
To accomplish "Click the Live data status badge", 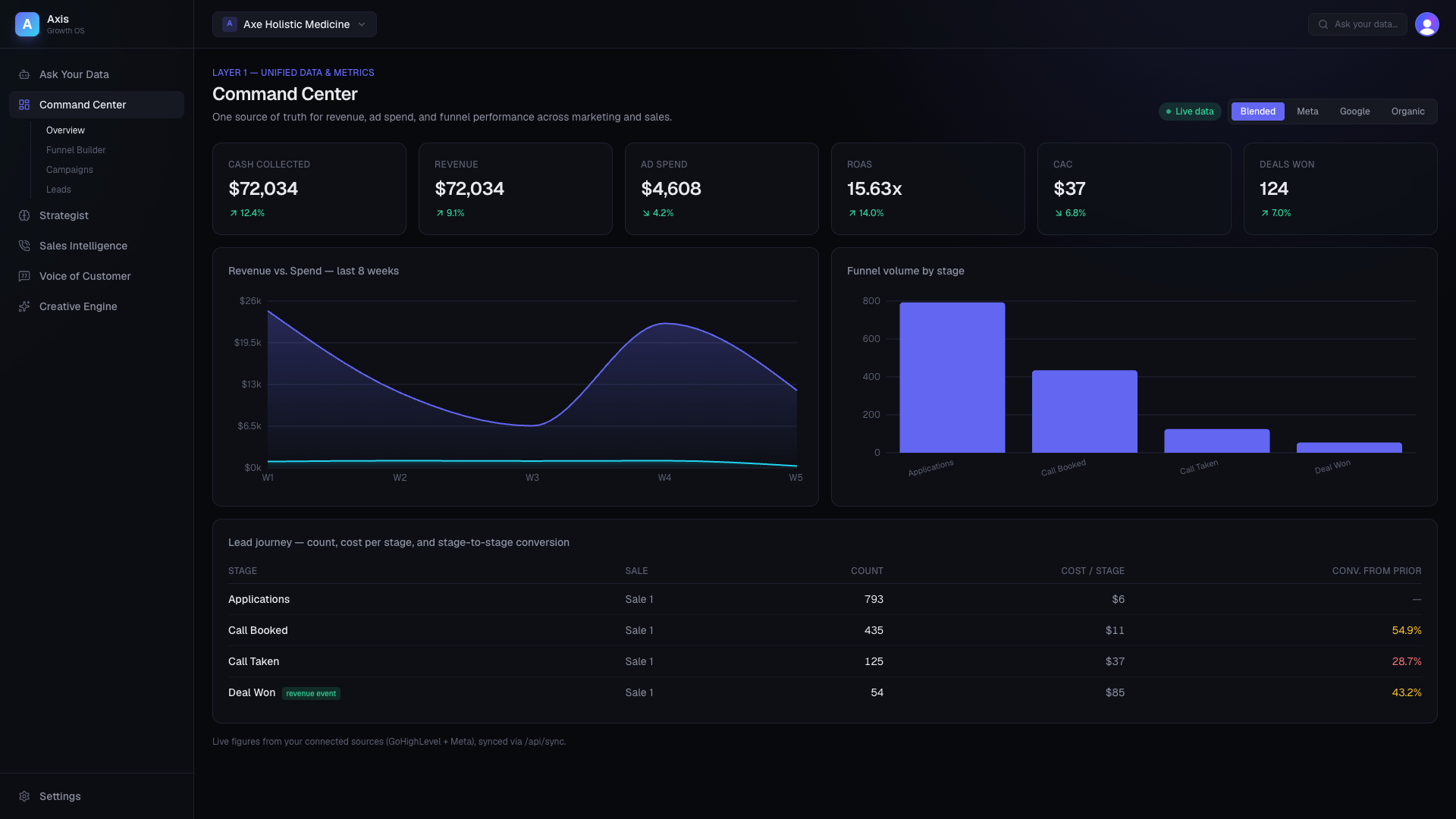I will click(1190, 111).
